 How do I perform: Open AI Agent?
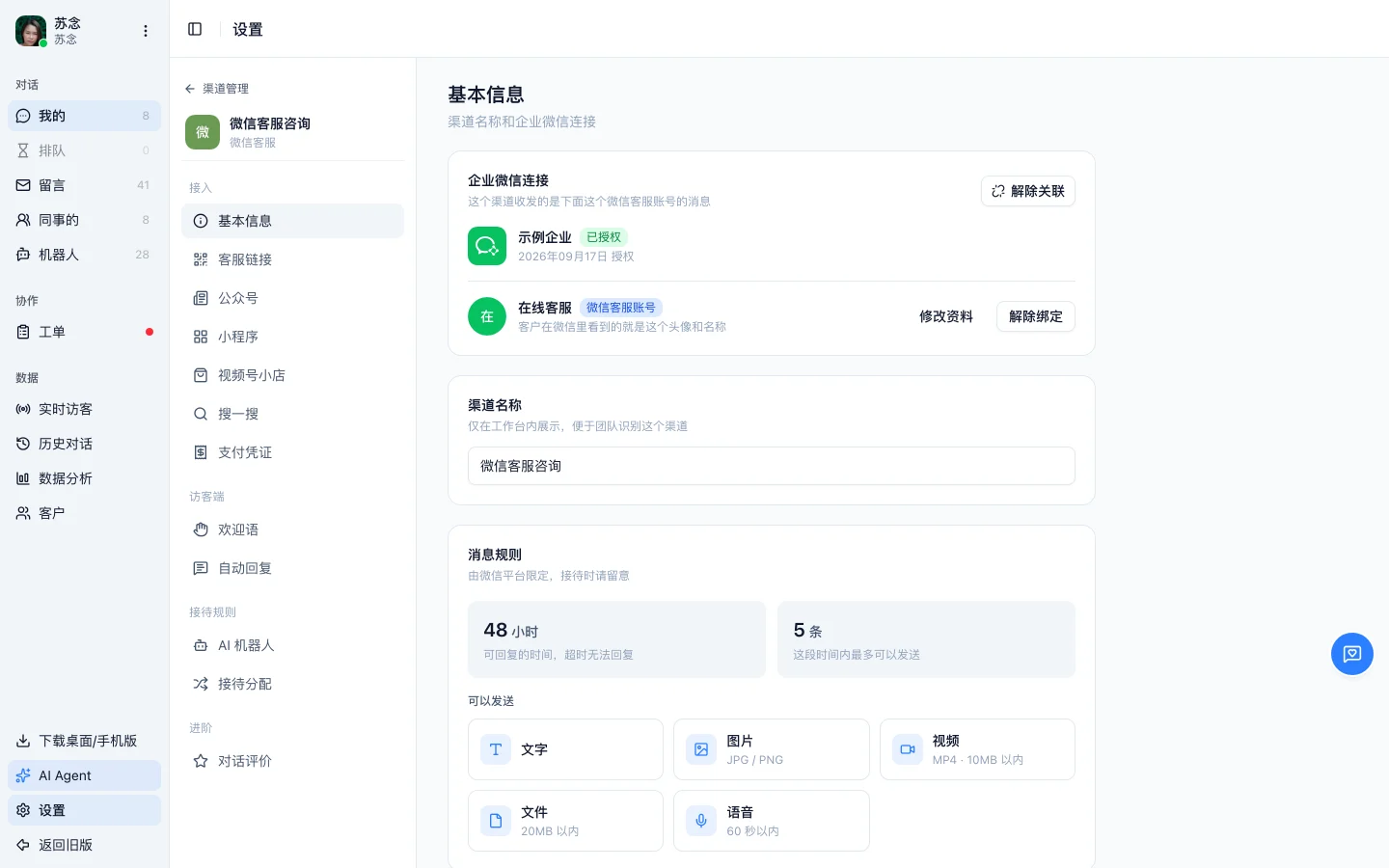coord(84,775)
